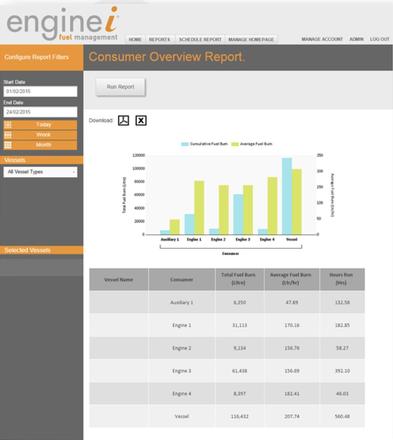Image resolution: width=393 pixels, height=440 pixels.
Task: Go to Schedule Report tab
Action: [200, 39]
